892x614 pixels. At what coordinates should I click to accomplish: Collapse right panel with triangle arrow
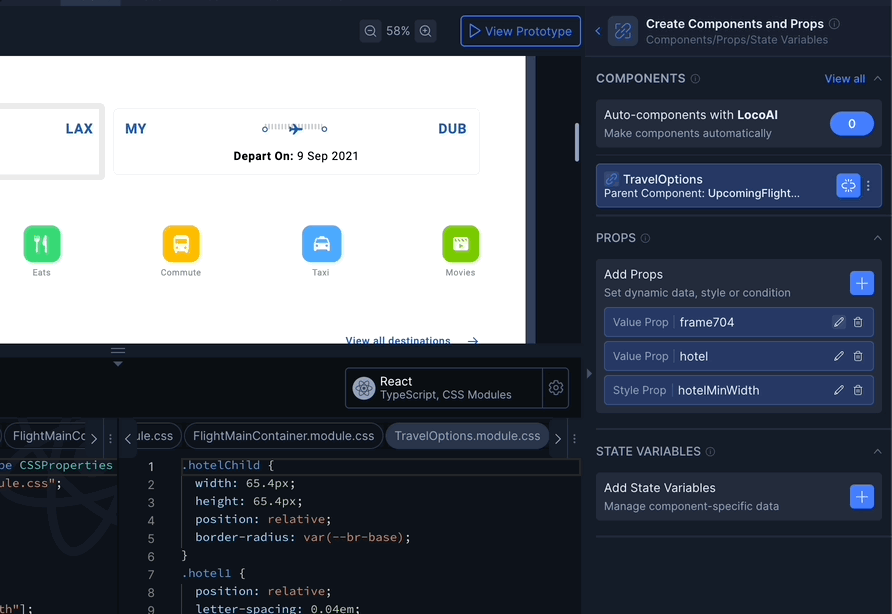click(589, 374)
